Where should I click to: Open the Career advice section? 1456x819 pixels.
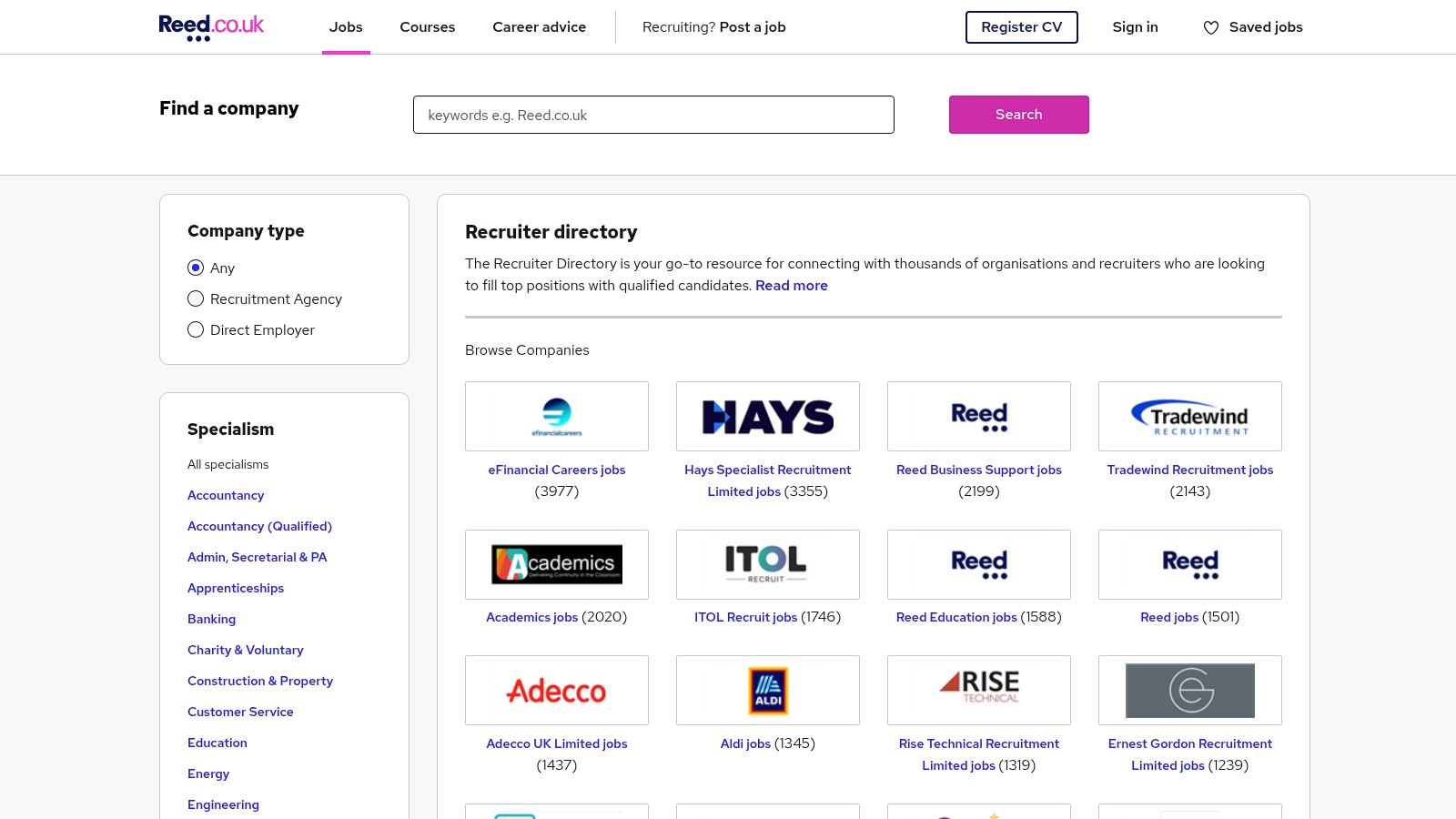click(539, 26)
